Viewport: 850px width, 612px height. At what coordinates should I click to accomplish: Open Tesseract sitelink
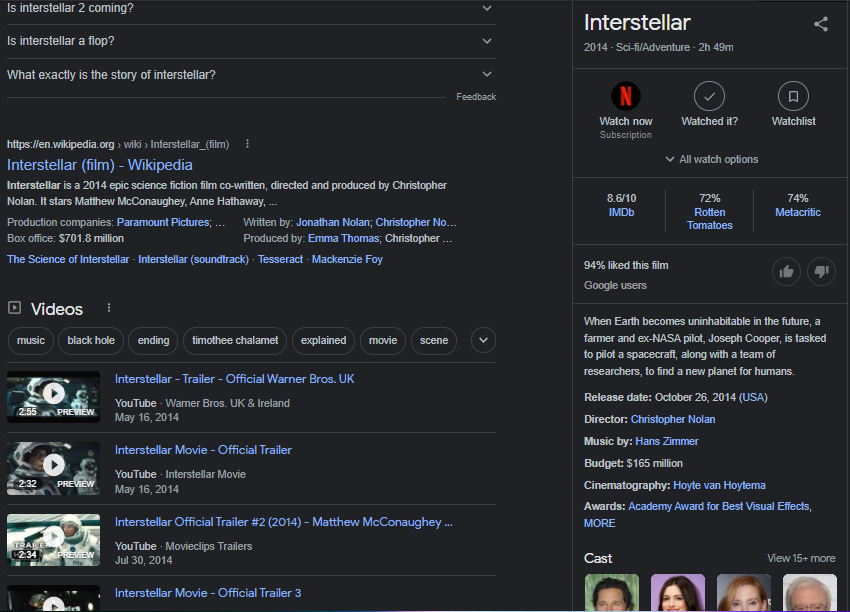280,259
